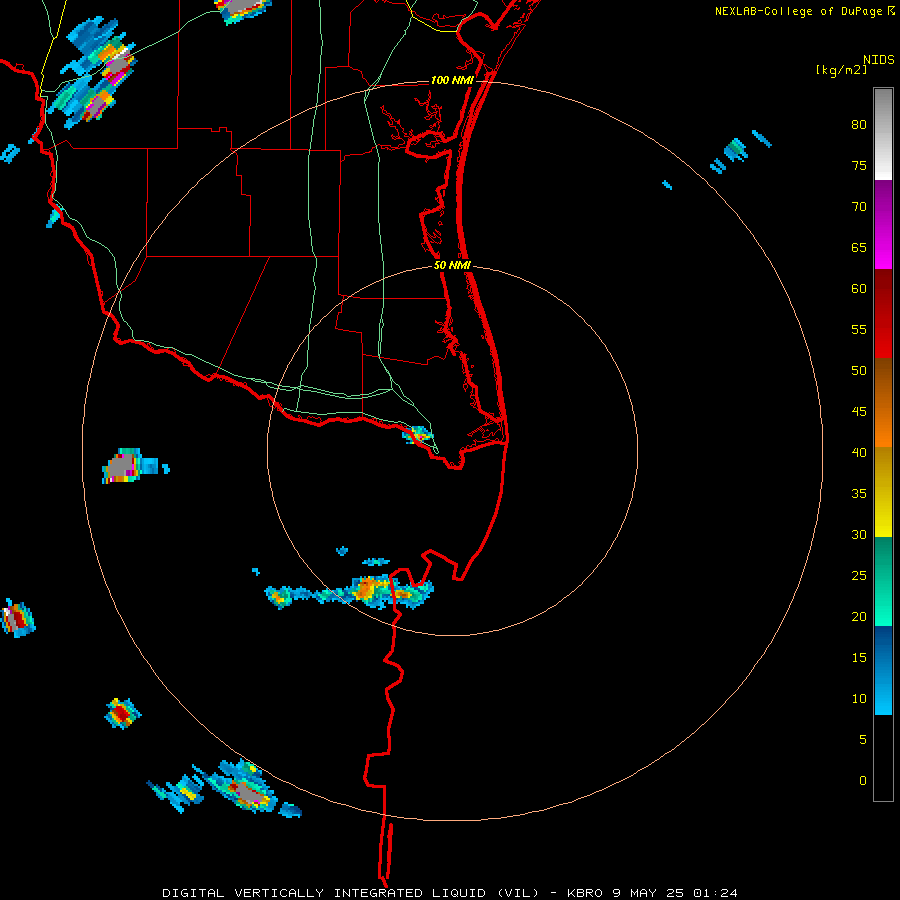The width and height of the screenshot is (900, 900).
Task: Click the gray-core storm cluster at bottom left
Action: pos(244,788)
